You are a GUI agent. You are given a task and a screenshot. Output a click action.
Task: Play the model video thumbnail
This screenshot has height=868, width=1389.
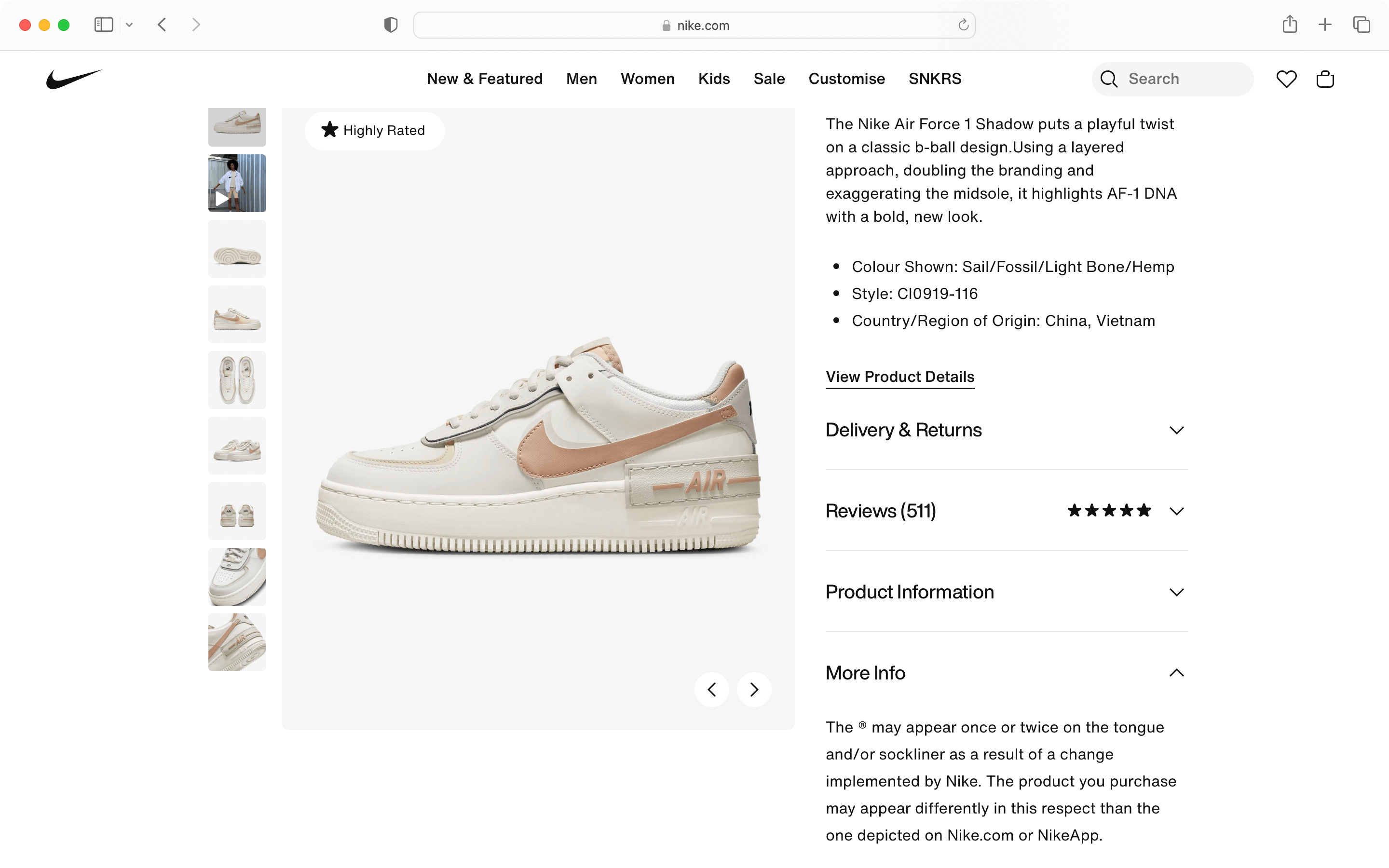237,183
